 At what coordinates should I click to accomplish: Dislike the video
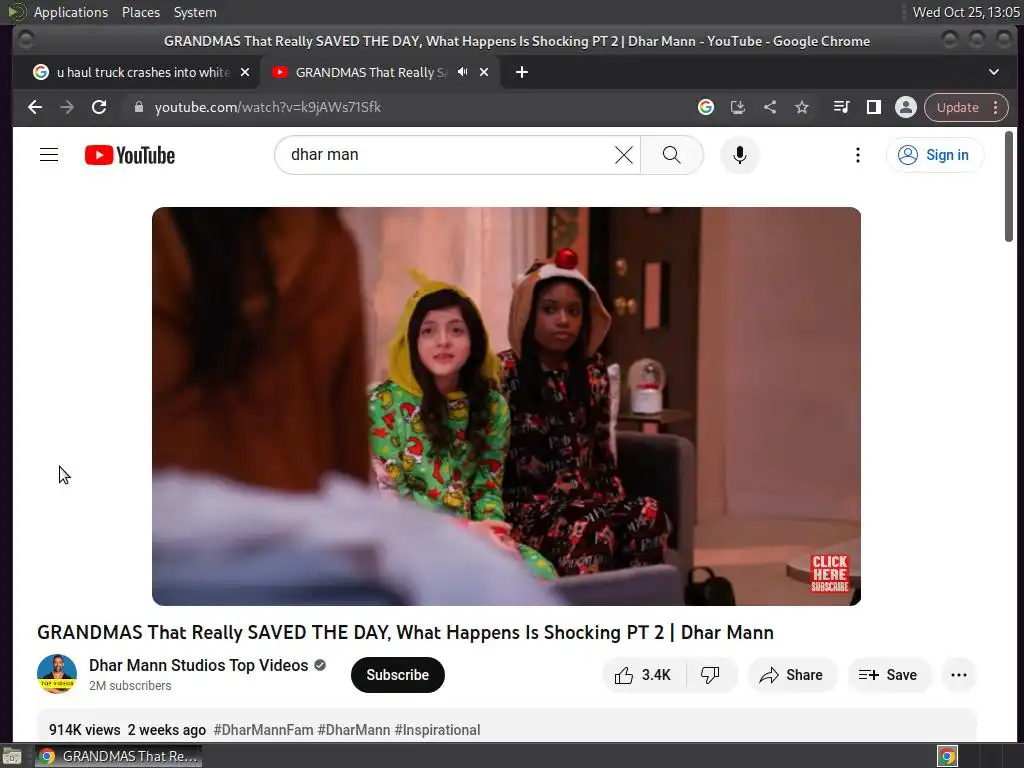[711, 675]
